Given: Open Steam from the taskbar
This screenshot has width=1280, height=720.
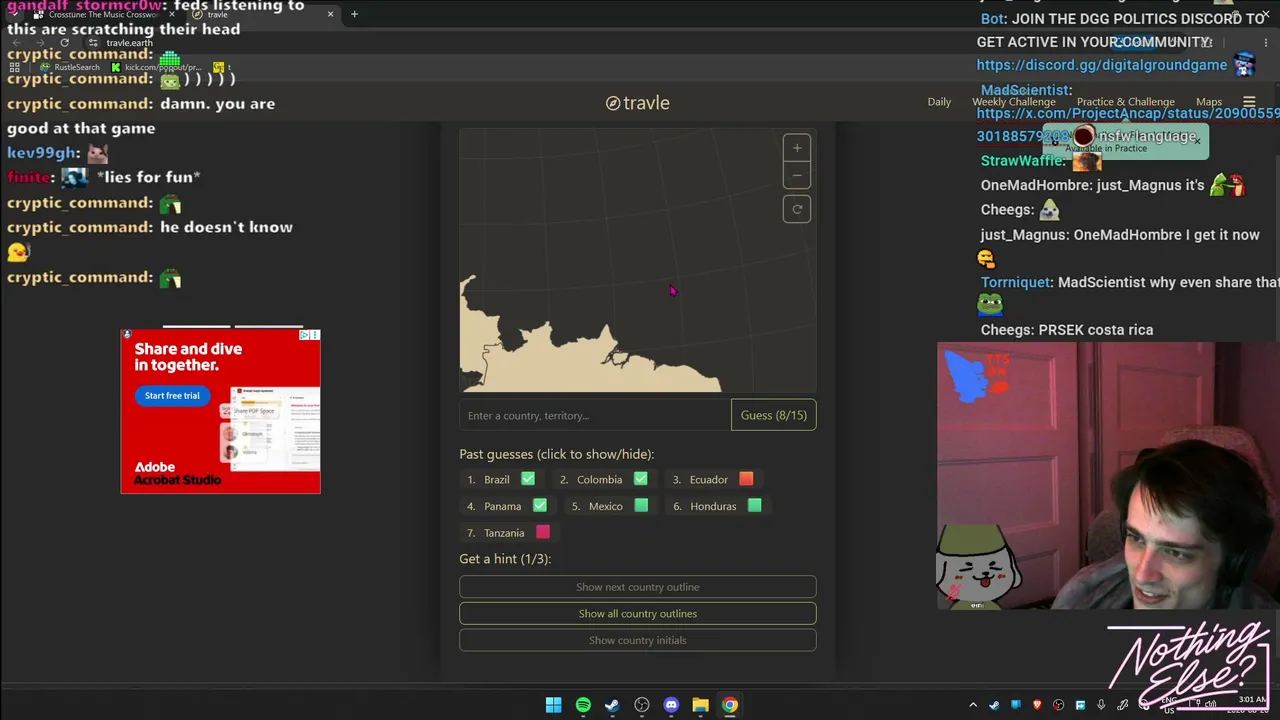Looking at the screenshot, I should click(x=612, y=705).
